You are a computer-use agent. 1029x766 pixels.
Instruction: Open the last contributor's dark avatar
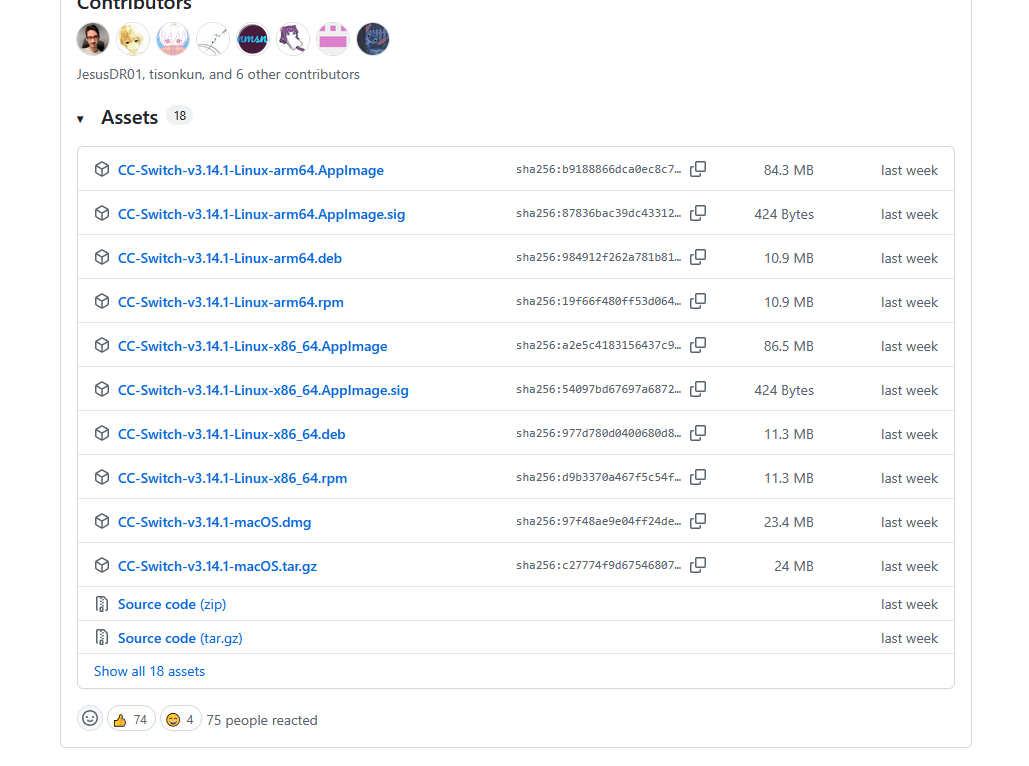click(x=373, y=39)
